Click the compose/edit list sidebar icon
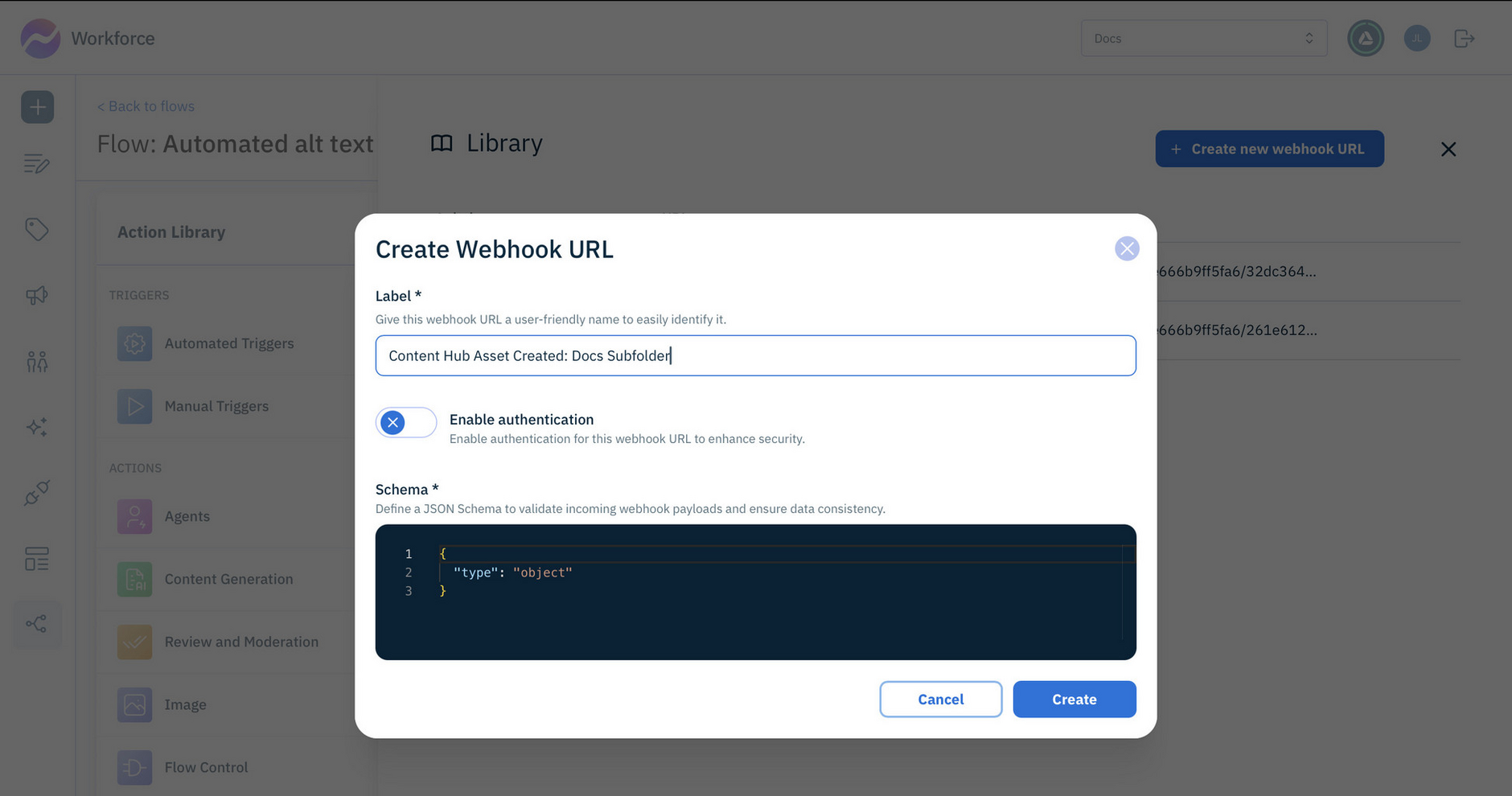Image resolution: width=1512 pixels, height=796 pixels. (x=37, y=163)
